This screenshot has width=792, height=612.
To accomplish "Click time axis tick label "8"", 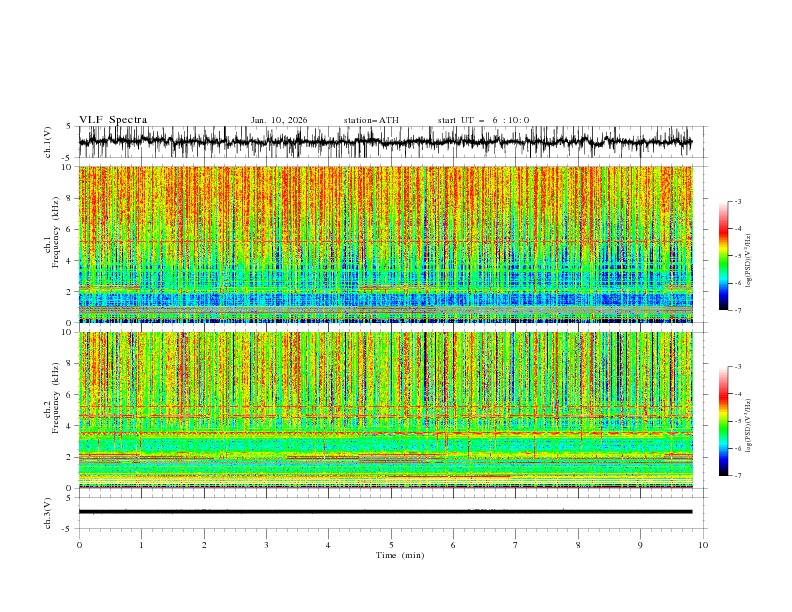I will 578,545.
